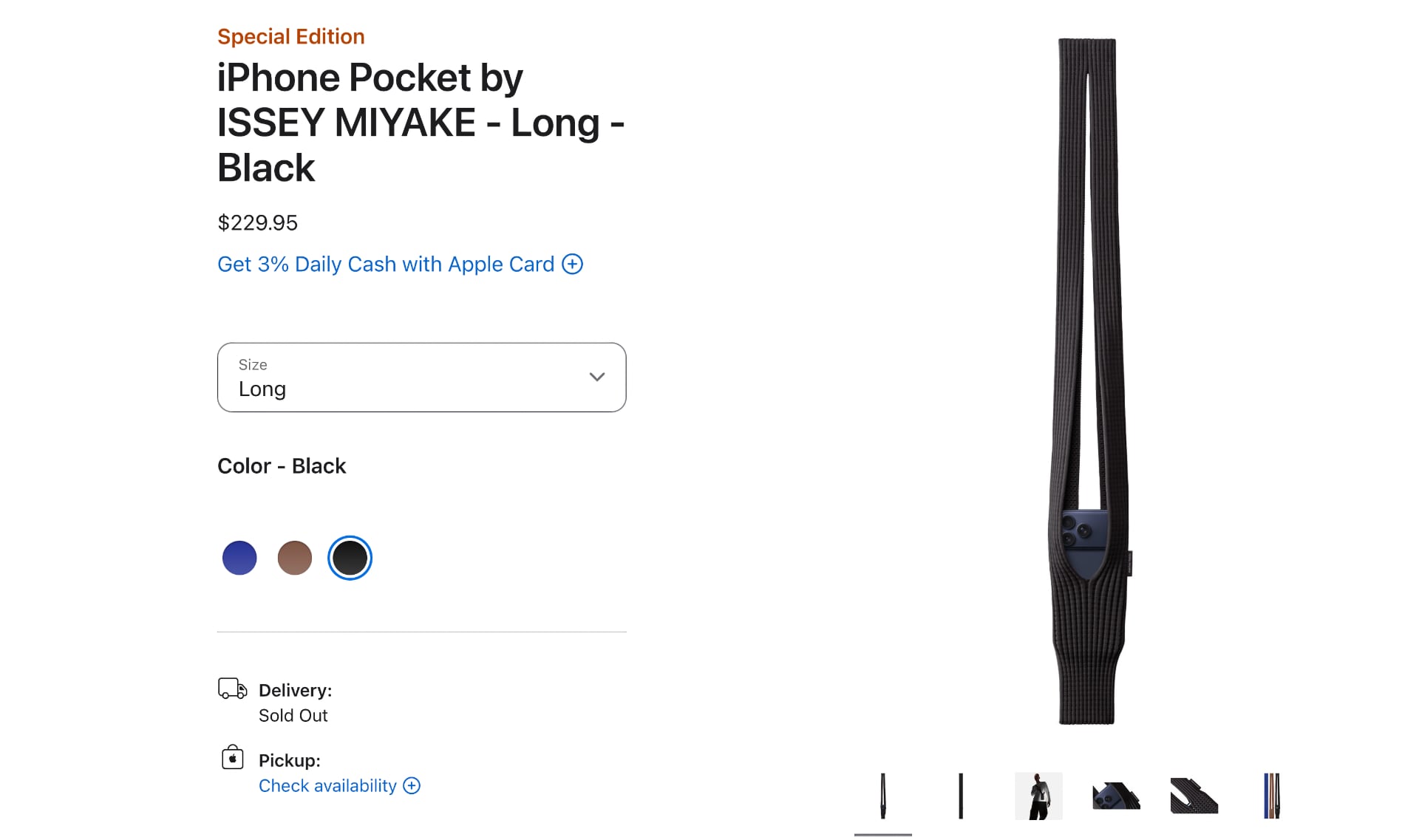Open the model wearing pocket thumbnail
The image size is (1419, 840).
(1038, 796)
